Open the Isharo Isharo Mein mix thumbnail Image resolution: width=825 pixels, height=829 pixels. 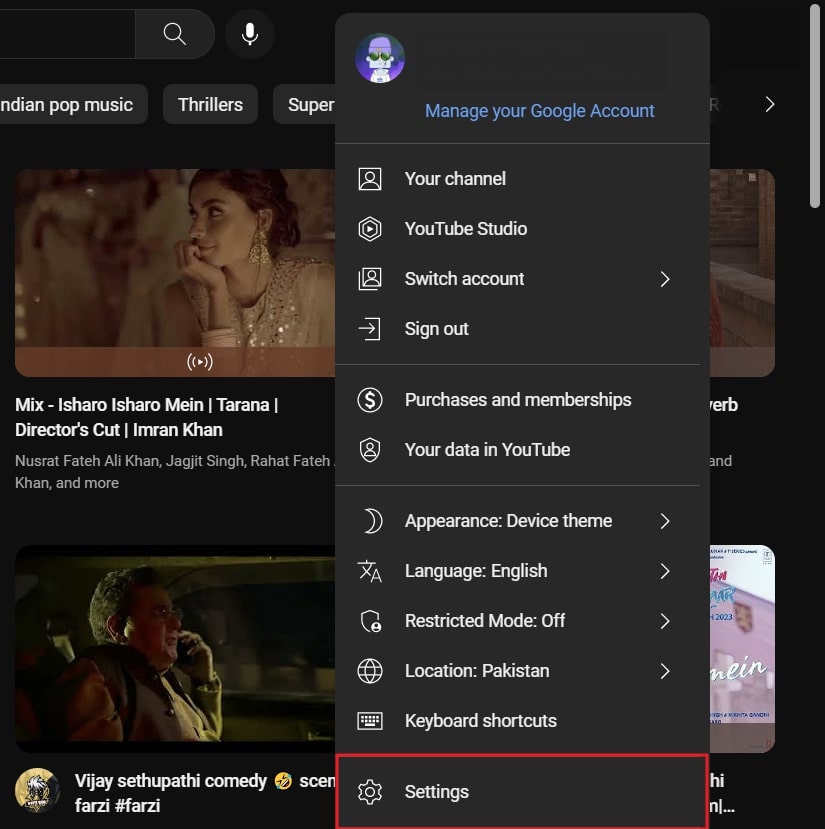pyautogui.click(x=175, y=273)
